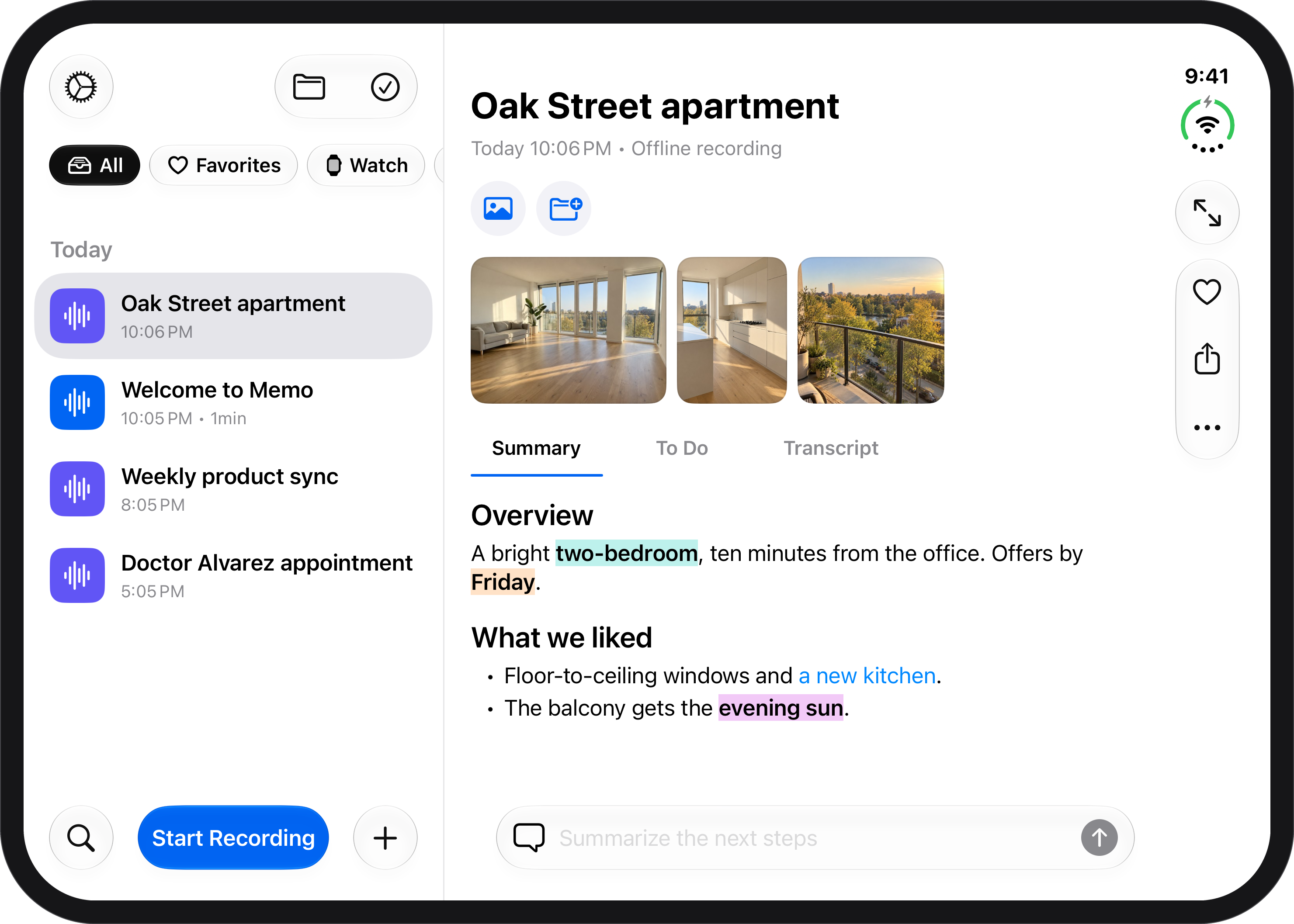1294x924 pixels.
Task: Open the kitchen photo thumbnail
Action: click(x=732, y=331)
